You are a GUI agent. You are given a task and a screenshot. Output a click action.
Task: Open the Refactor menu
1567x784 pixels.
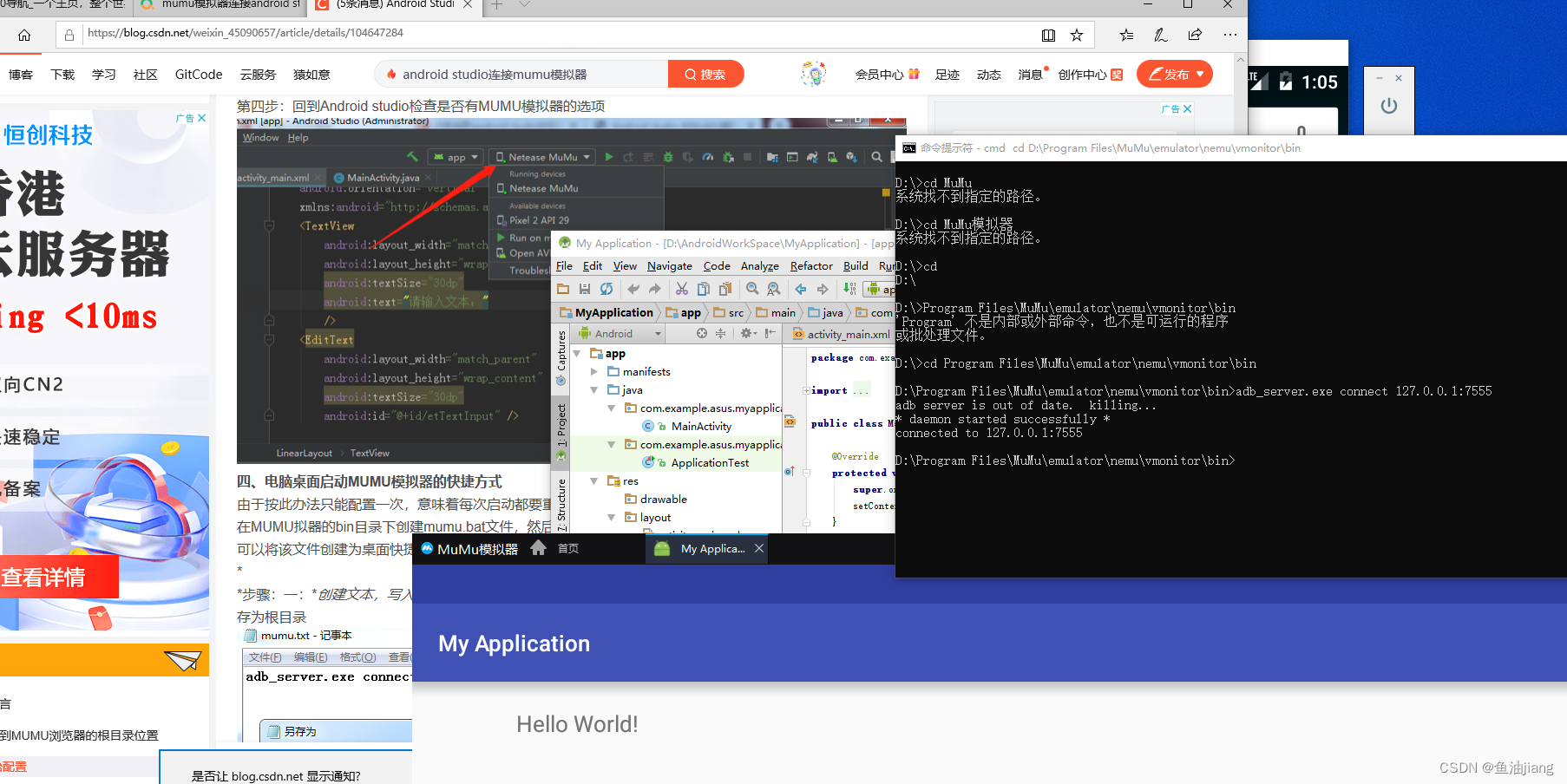coord(811,266)
